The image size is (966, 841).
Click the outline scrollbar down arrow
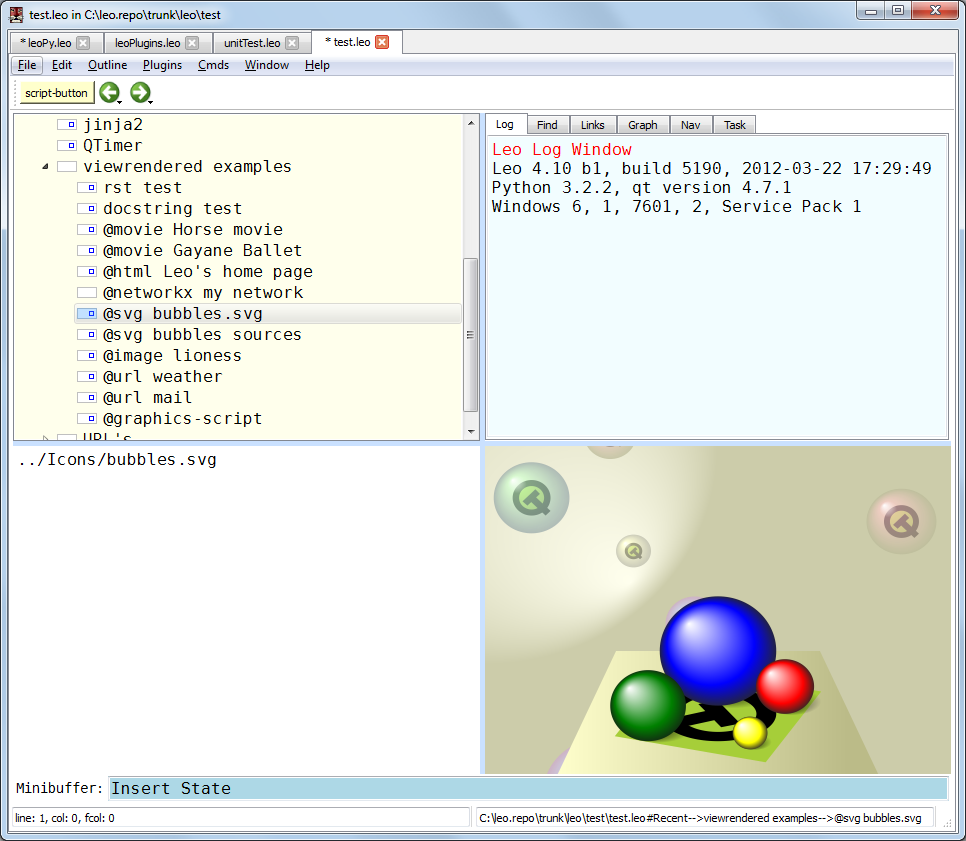tap(471, 431)
